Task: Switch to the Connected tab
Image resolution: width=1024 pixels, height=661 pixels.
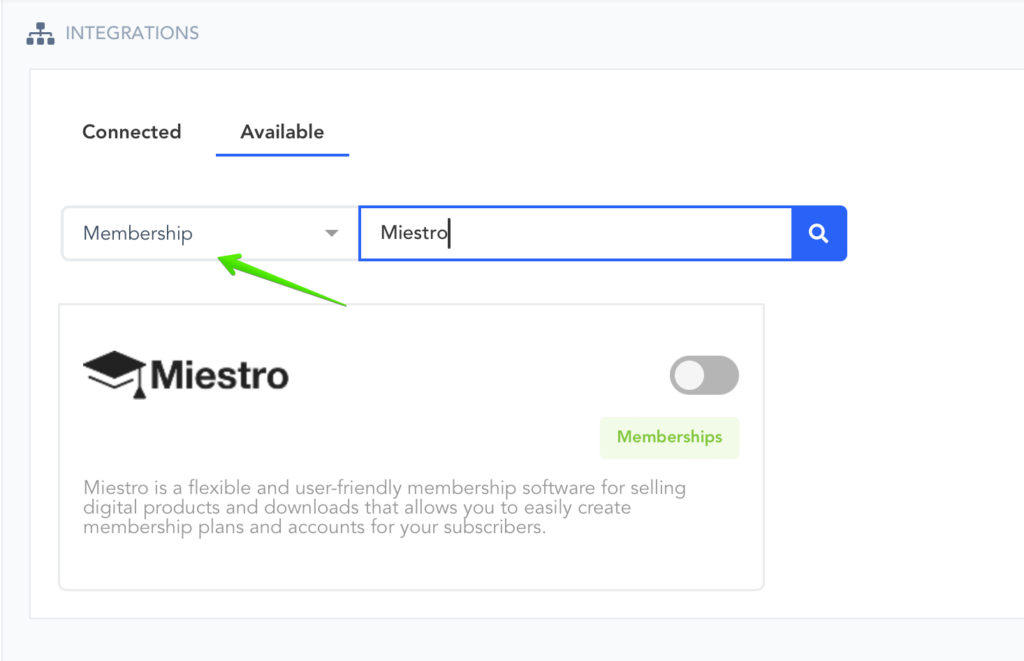Action: click(x=131, y=132)
